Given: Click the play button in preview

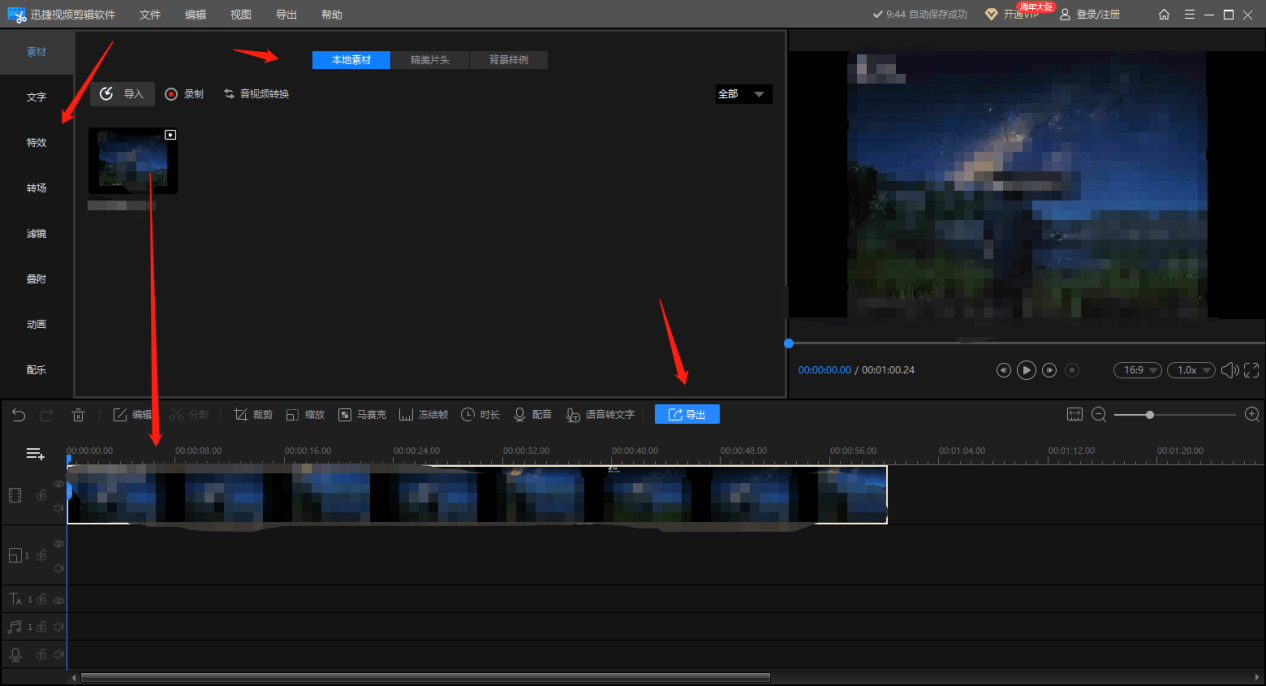Looking at the screenshot, I should tap(1027, 370).
